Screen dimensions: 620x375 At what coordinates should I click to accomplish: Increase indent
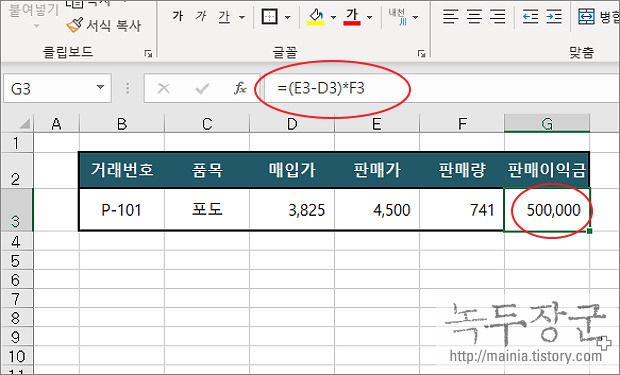[554, 17]
